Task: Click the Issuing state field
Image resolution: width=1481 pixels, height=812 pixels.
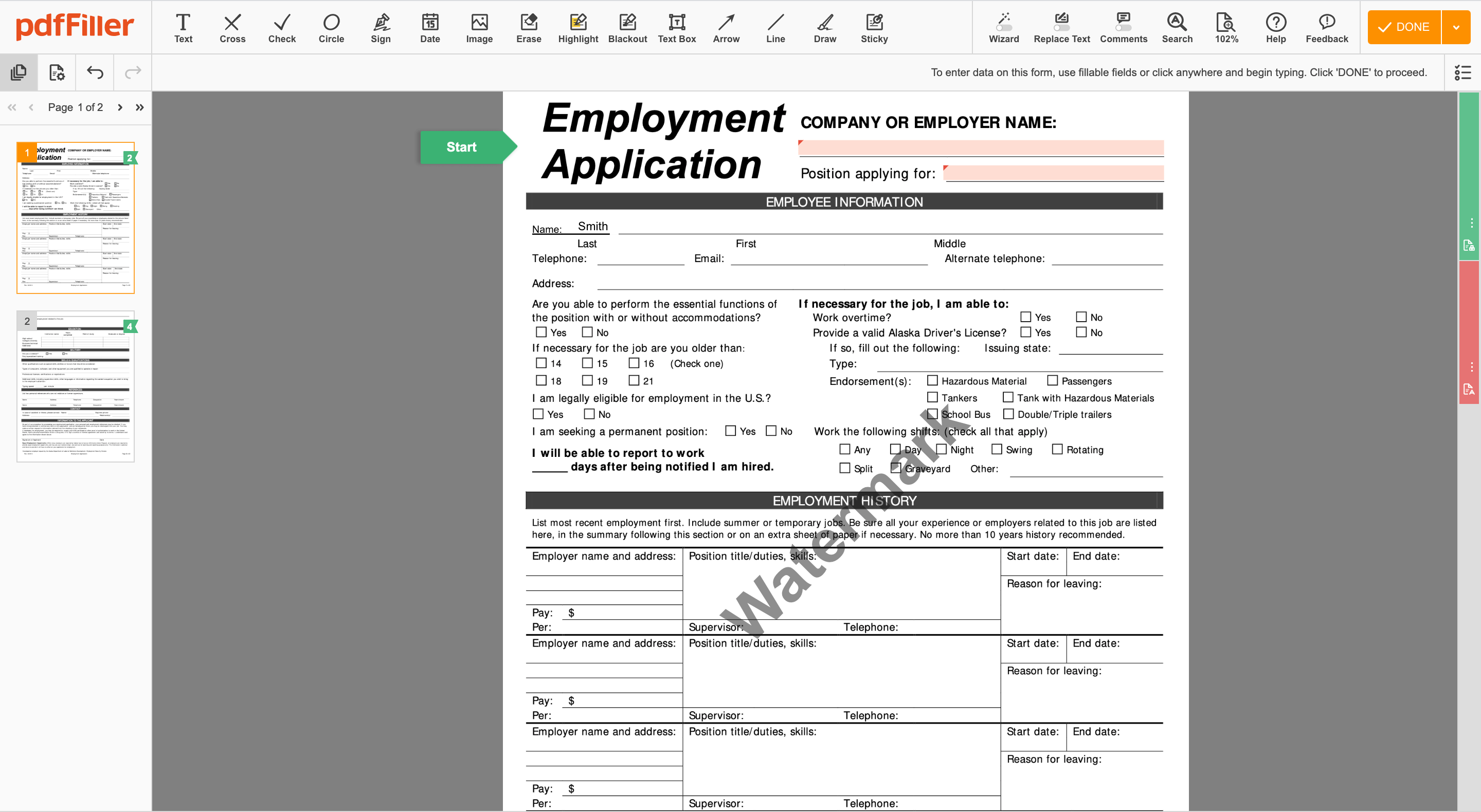Action: click(1111, 348)
